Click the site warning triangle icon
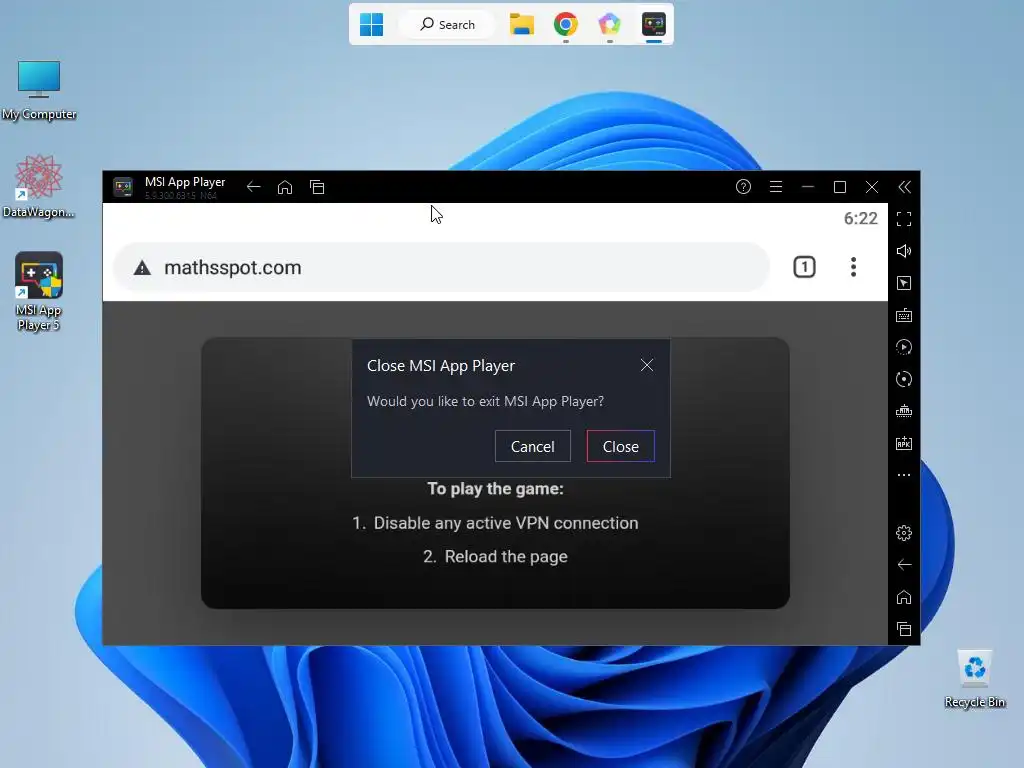This screenshot has height=768, width=1024. (142, 267)
